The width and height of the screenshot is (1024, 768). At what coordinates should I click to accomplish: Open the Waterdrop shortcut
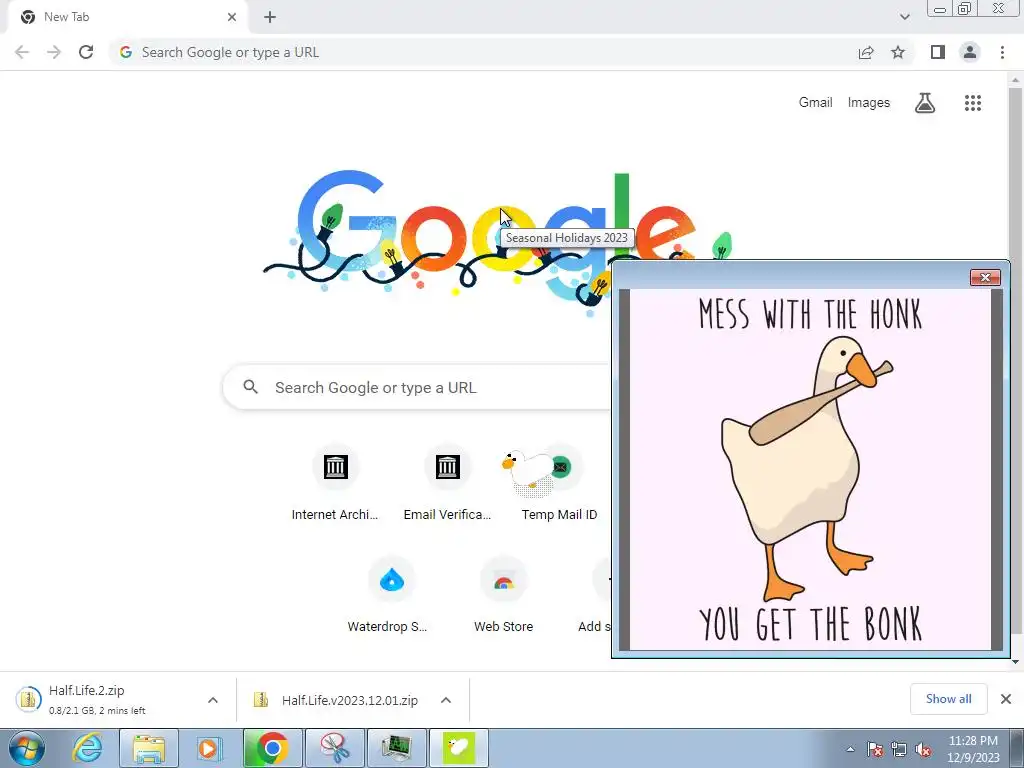391,595
